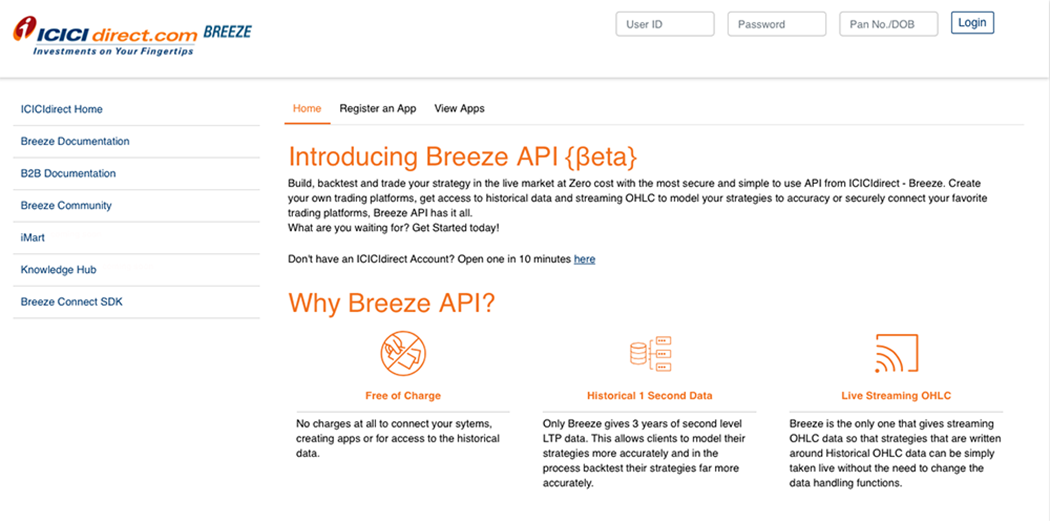Click the Free of Charge icon

pos(403,353)
